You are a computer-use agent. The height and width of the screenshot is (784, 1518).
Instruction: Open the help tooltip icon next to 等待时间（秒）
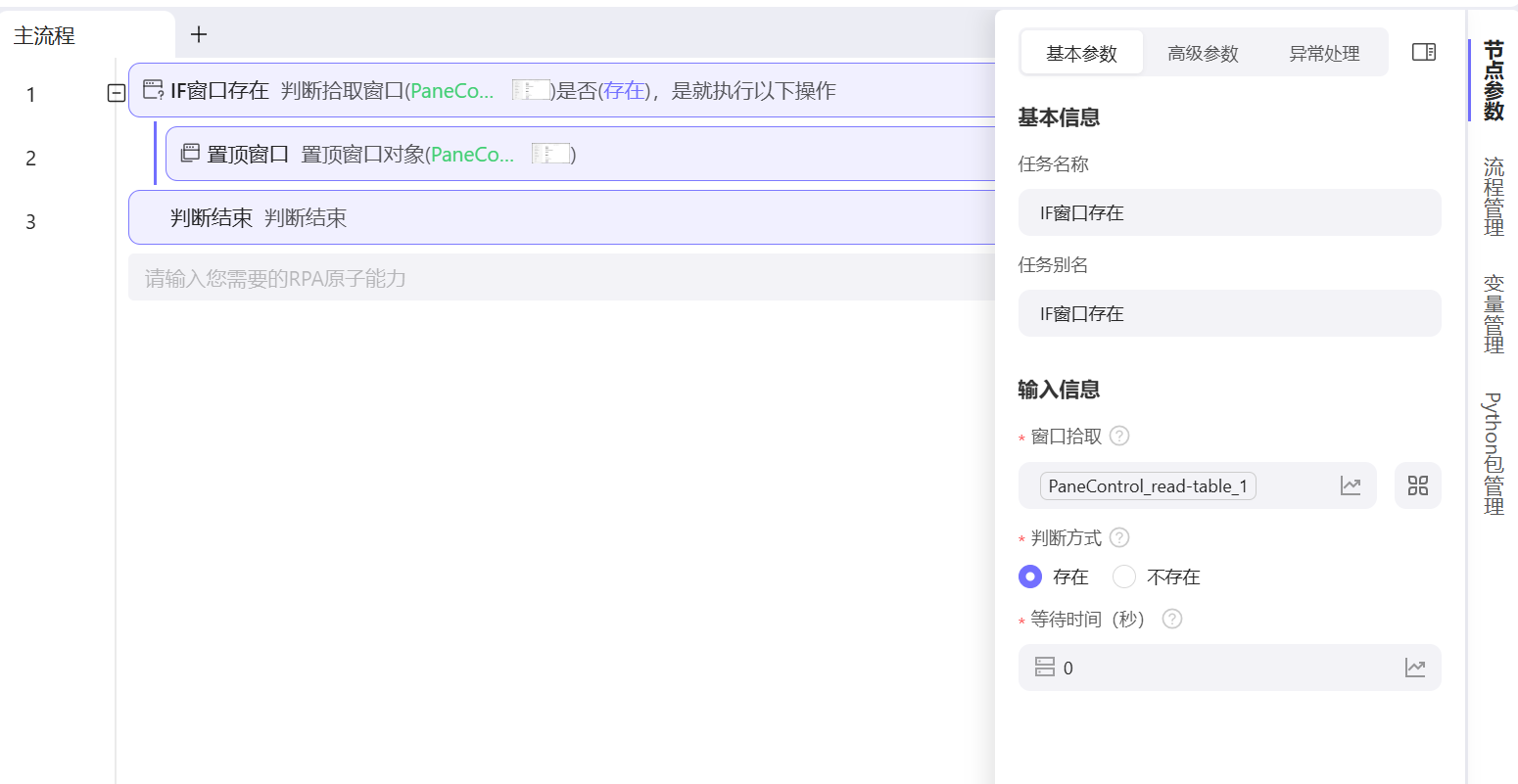click(1171, 619)
